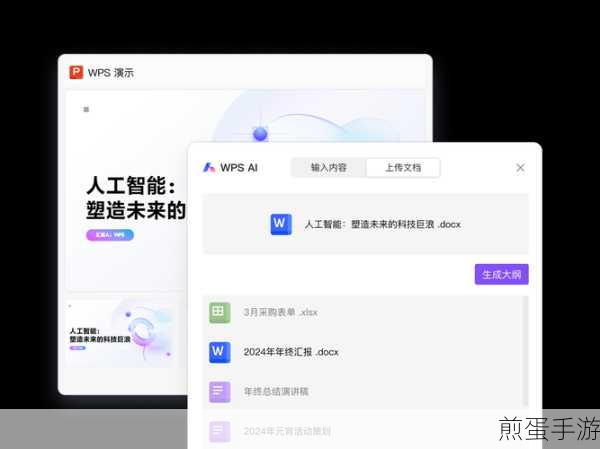Click the WPS AI logo icon
Screen dimensions: 600x449
pos(209,167)
